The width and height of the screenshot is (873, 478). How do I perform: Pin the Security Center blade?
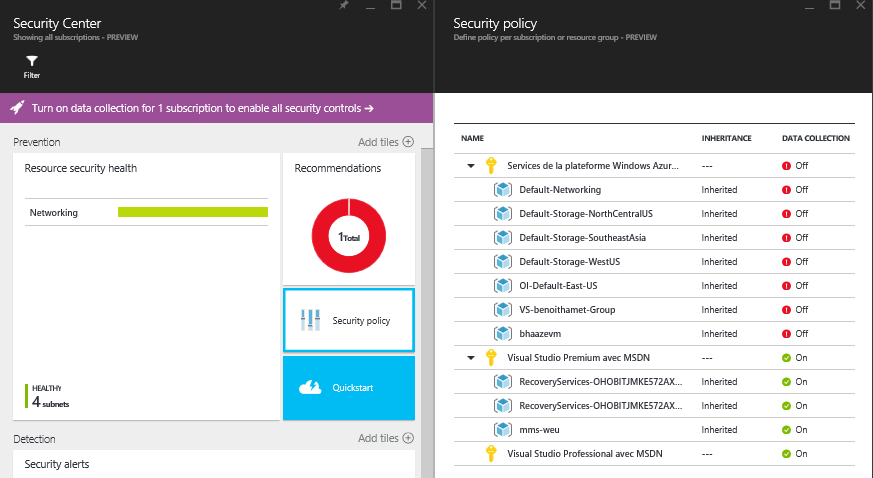(344, 6)
